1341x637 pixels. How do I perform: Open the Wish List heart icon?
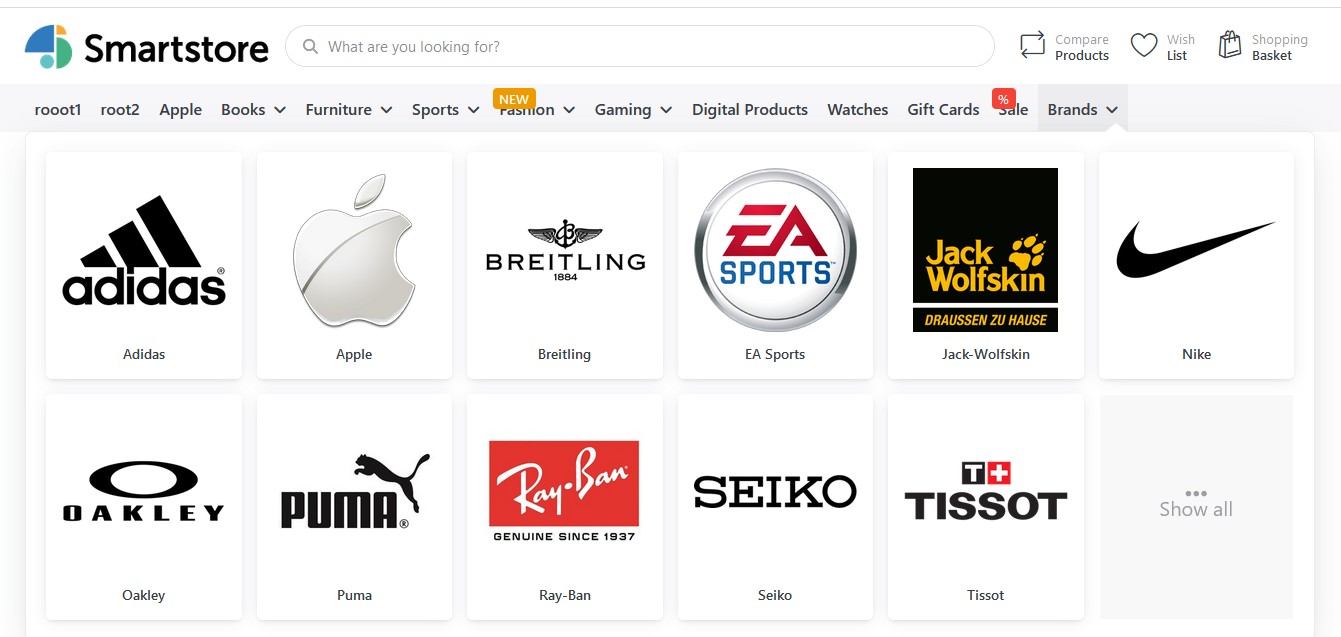click(x=1144, y=46)
